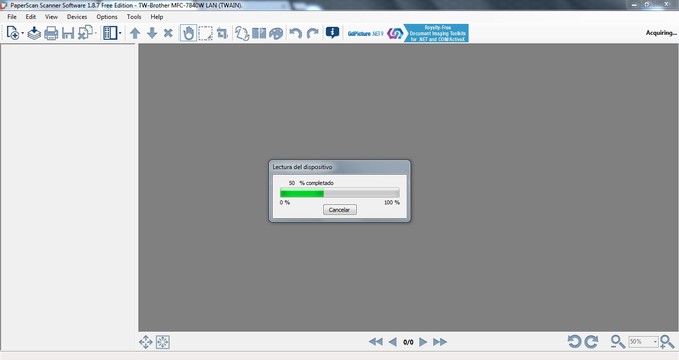679x360 pixels.
Task: Click the 50 % completado label
Action: (311, 183)
